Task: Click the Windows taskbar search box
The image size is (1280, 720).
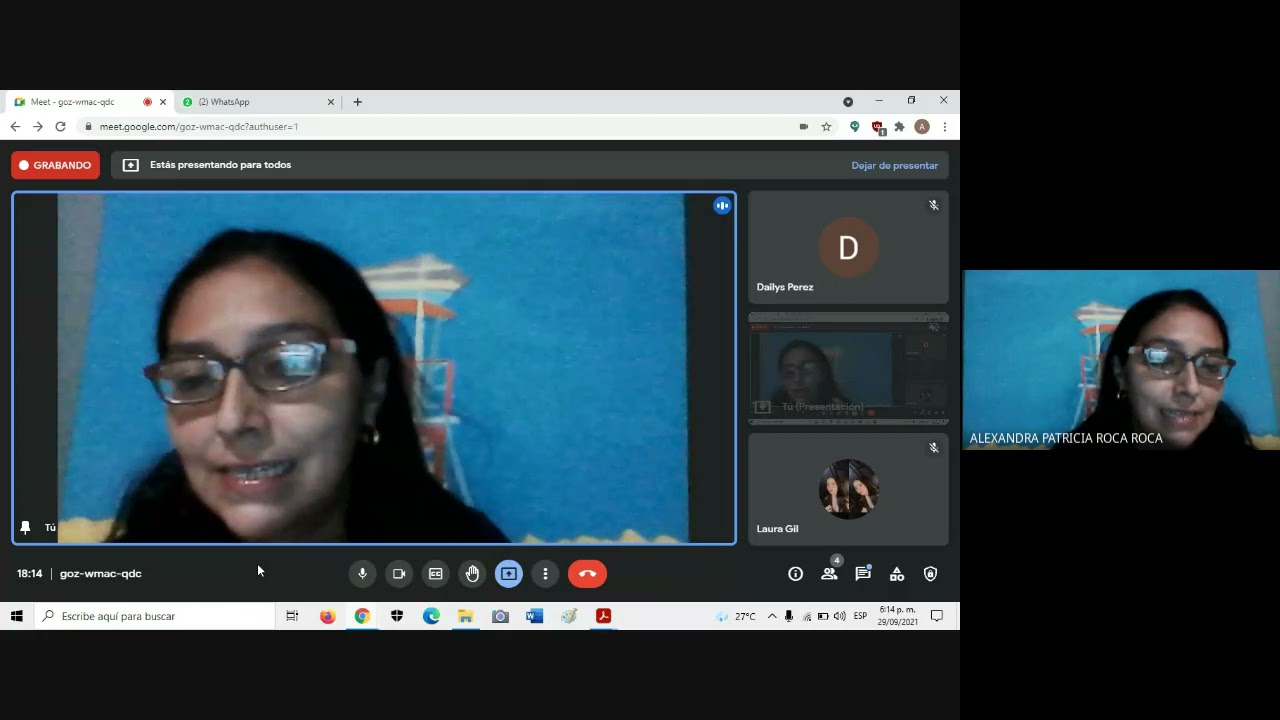Action: 154,616
